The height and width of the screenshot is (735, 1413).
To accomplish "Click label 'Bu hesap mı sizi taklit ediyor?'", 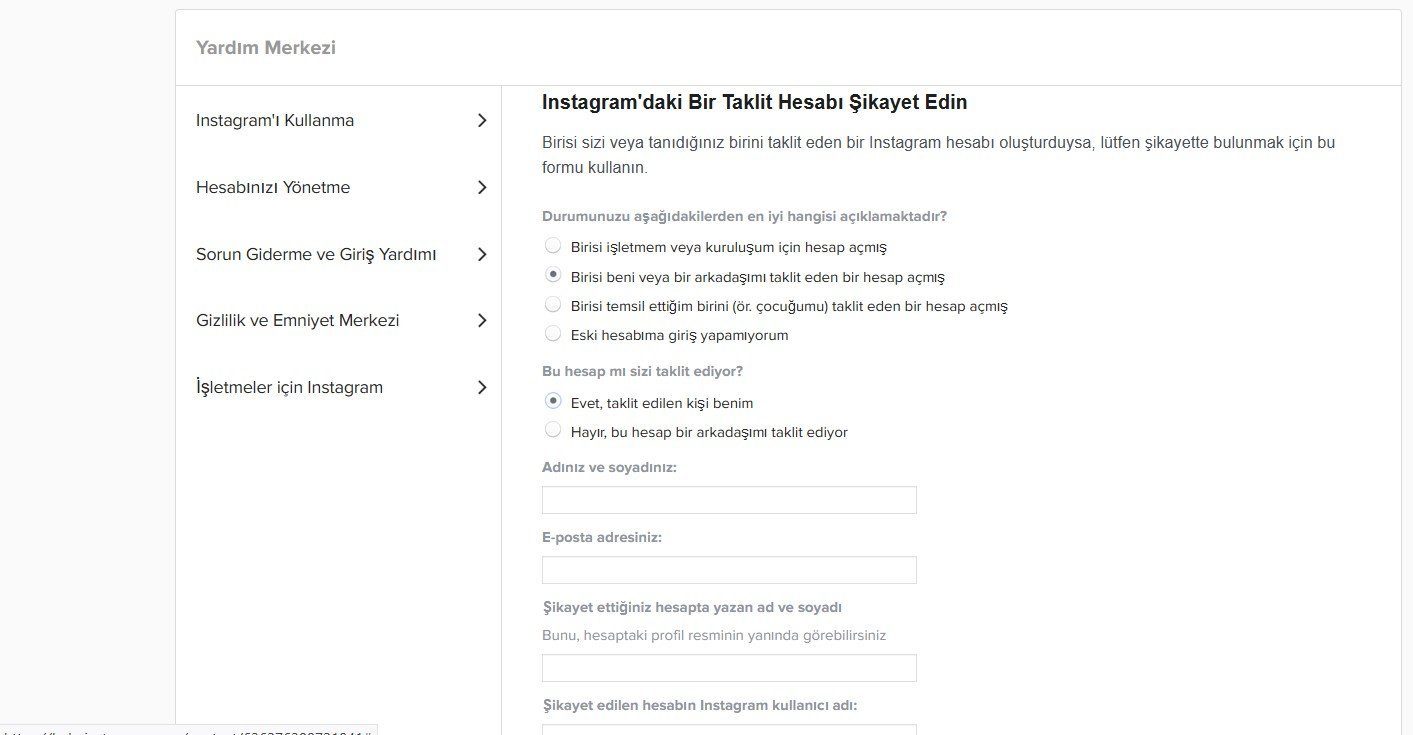I will point(642,371).
